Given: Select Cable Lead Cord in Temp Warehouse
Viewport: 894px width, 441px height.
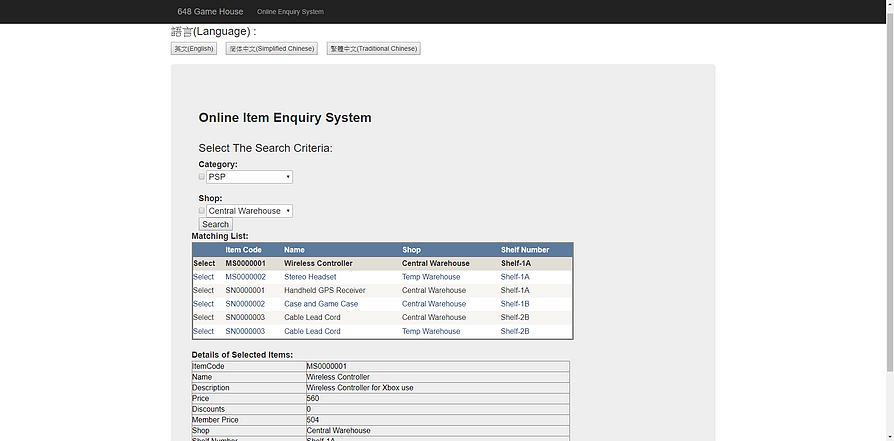Looking at the screenshot, I should pos(204,331).
